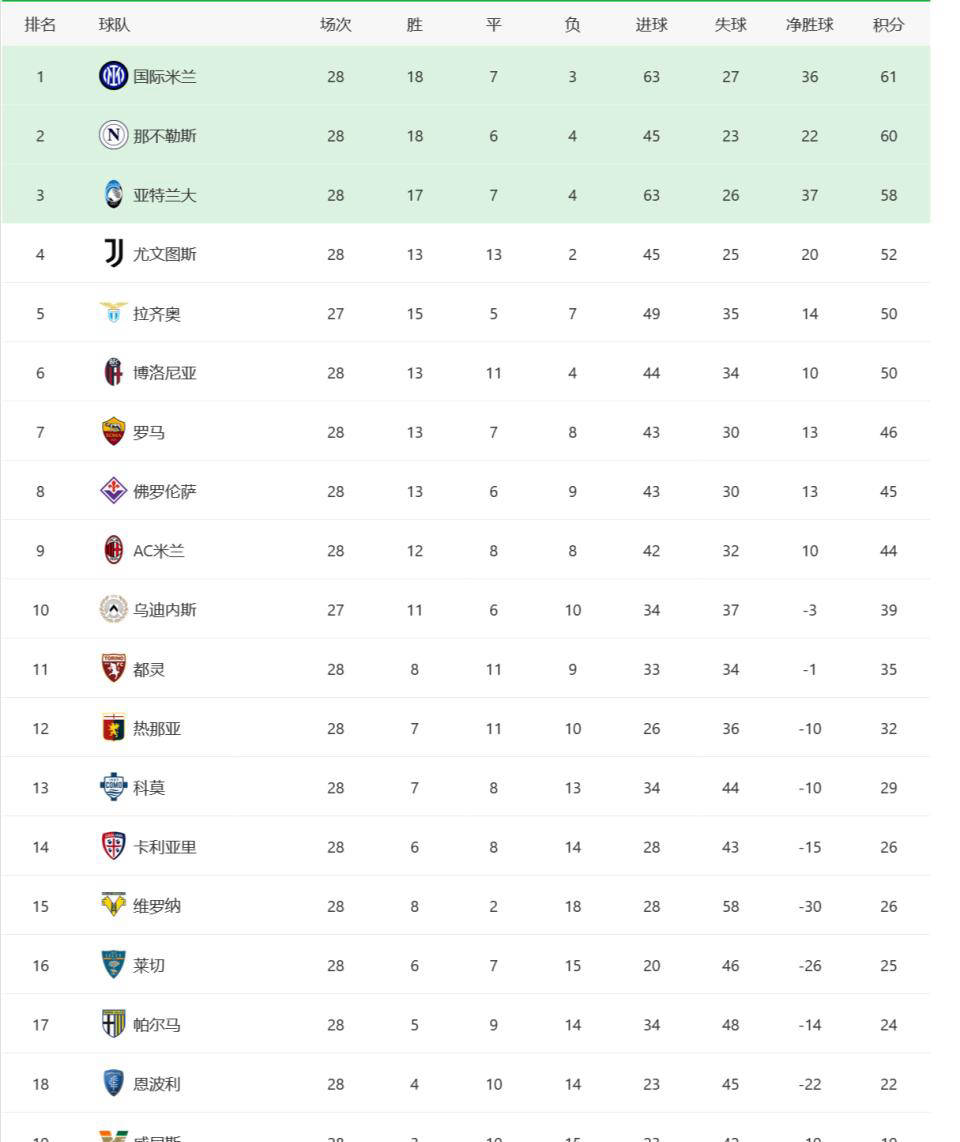Viewport: 960px width, 1142px height.
Task: Click the Napoli (那不勒斯) club crest
Action: tap(113, 135)
